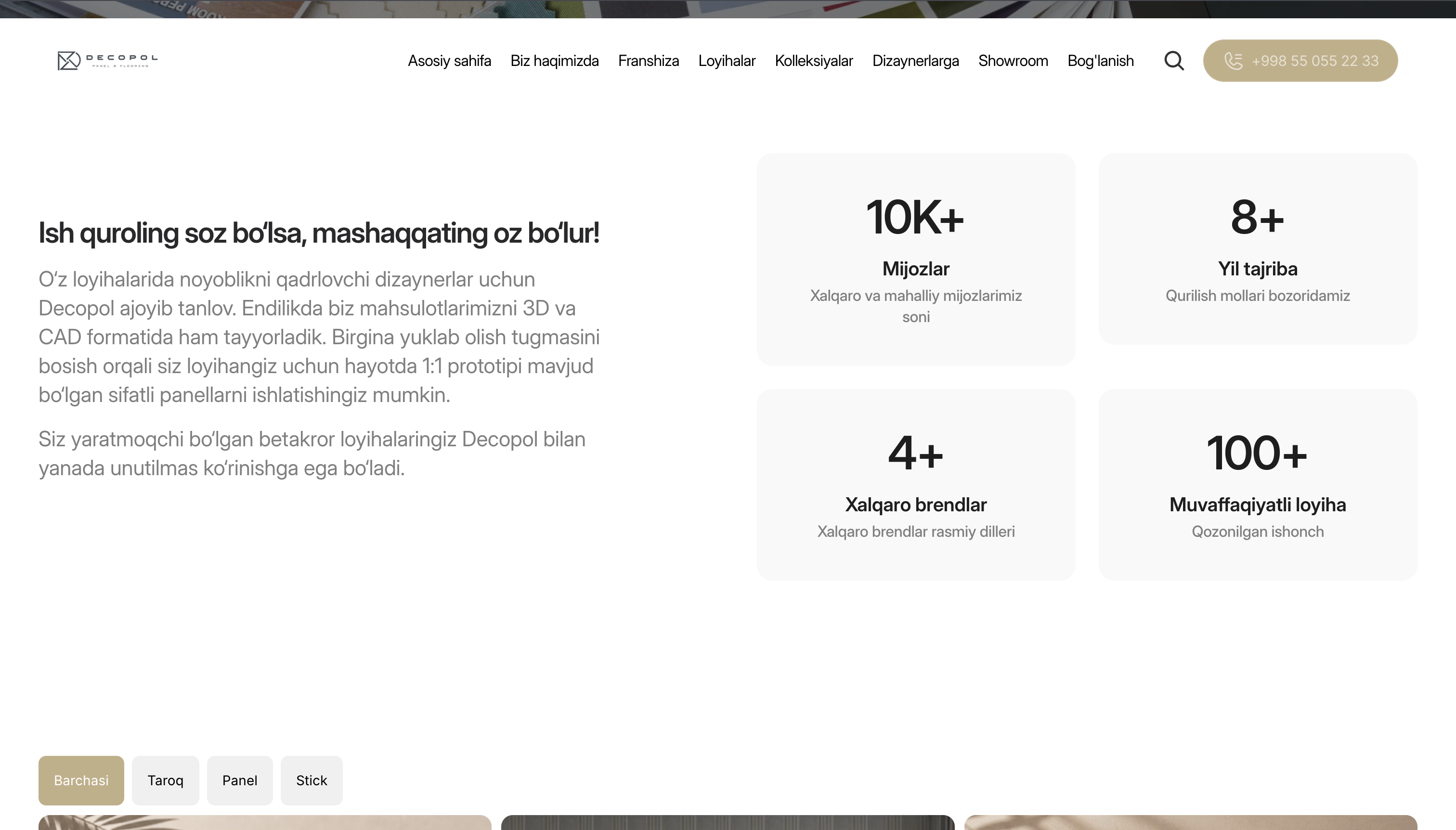Click 'Yil tajriba' label
The width and height of the screenshot is (1456, 830).
point(1258,269)
